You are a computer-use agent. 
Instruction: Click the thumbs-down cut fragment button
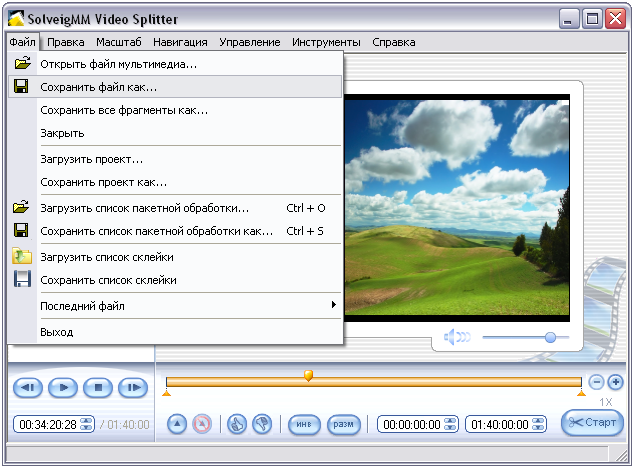pyautogui.click(x=262, y=424)
